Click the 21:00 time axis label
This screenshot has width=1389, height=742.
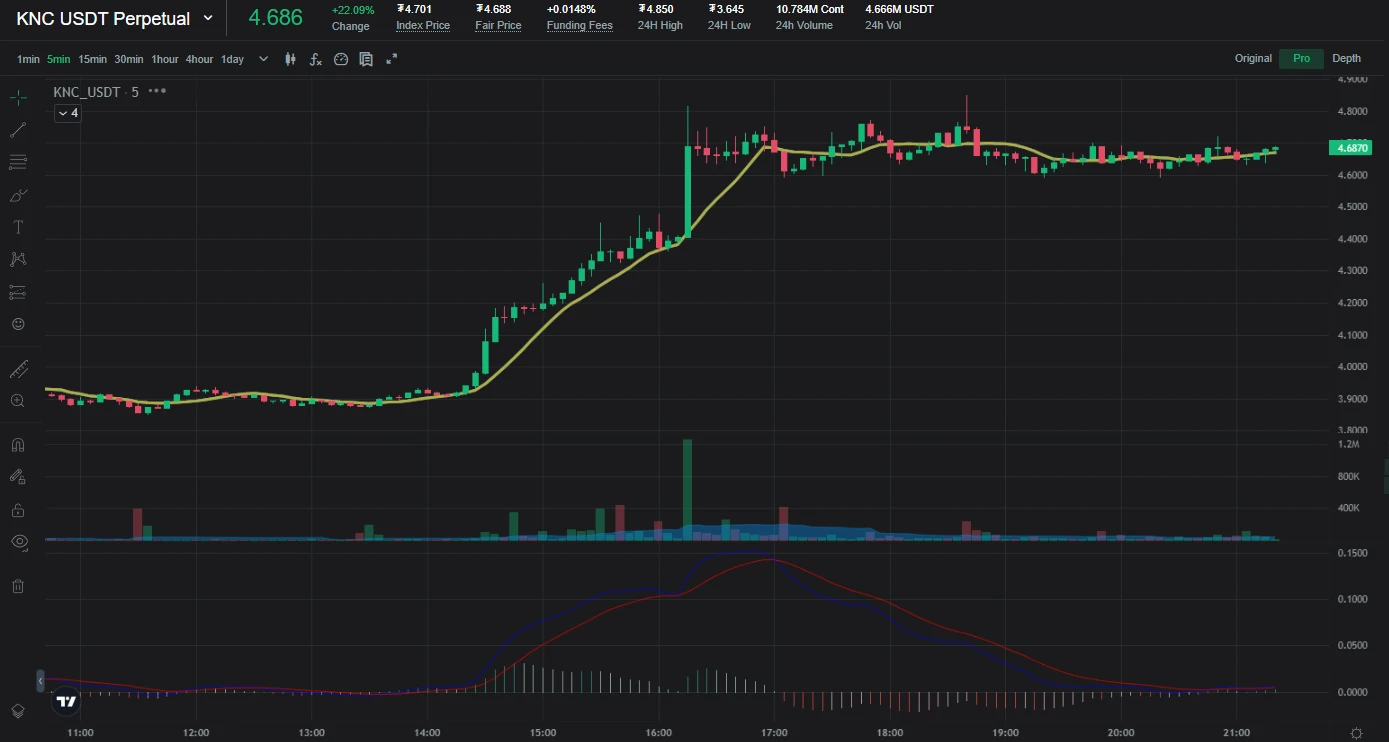pyautogui.click(x=1237, y=732)
